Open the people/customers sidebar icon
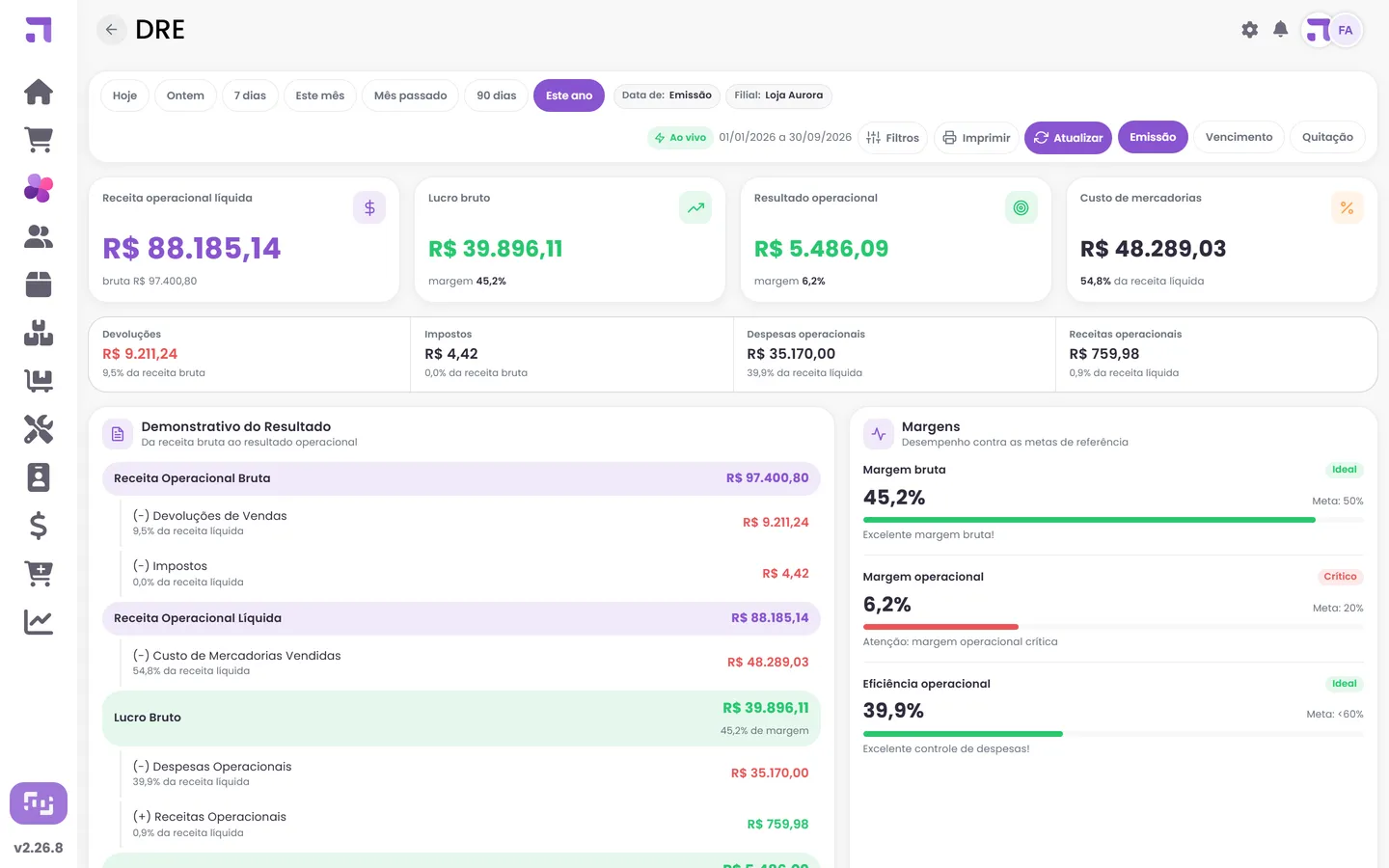 tap(39, 236)
